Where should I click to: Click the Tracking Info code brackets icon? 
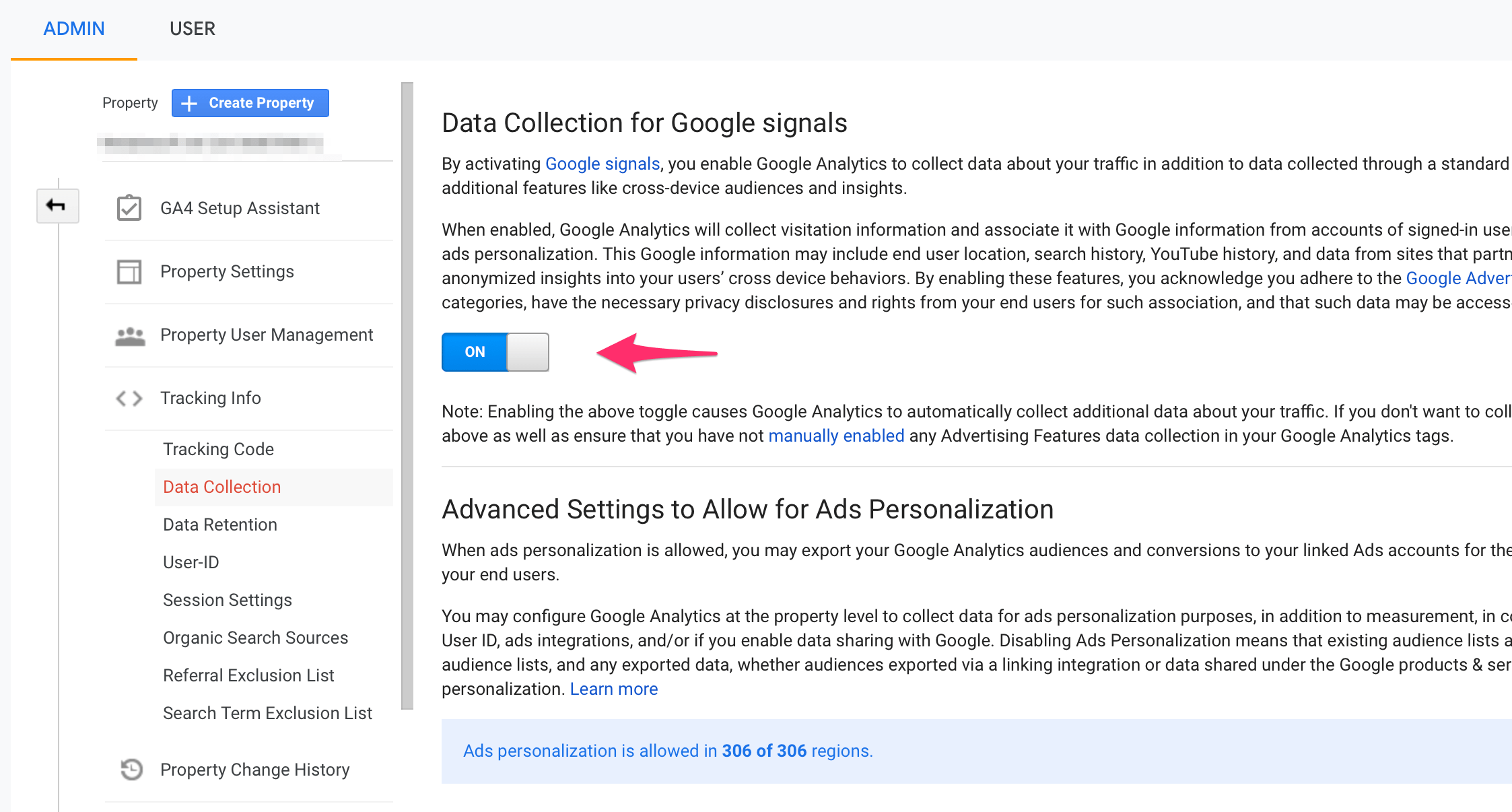click(x=129, y=399)
